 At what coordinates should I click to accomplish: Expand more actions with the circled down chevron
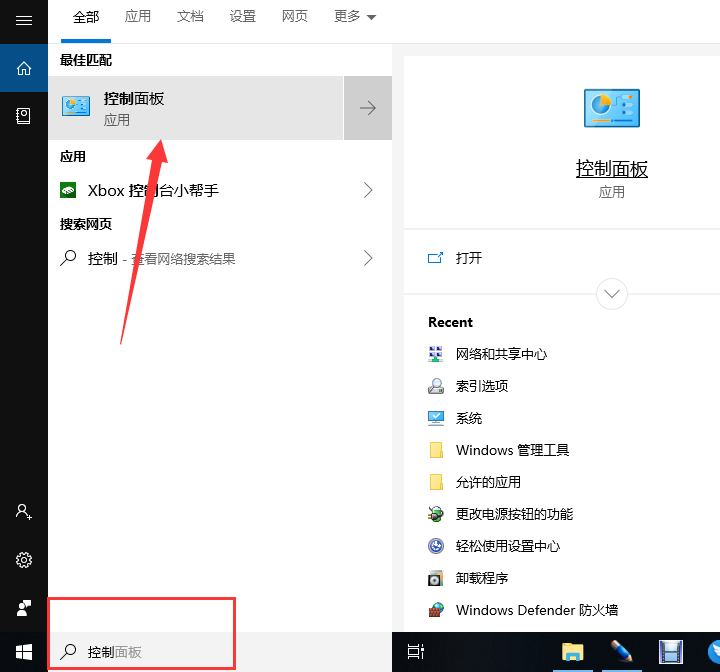point(611,294)
